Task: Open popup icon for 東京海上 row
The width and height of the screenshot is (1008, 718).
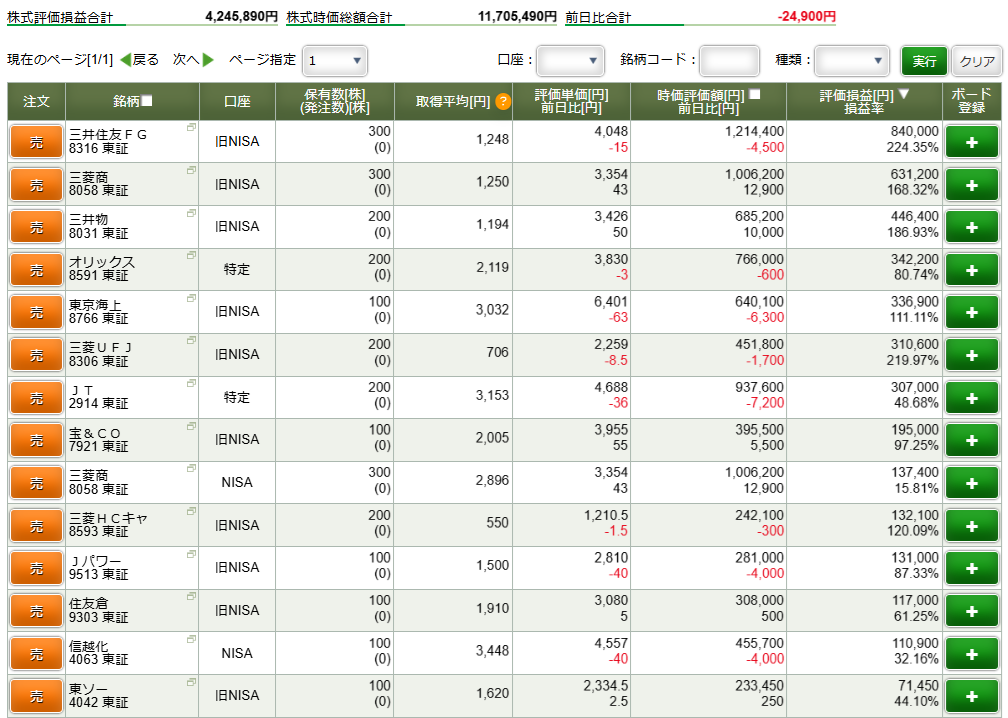Action: pos(191,298)
